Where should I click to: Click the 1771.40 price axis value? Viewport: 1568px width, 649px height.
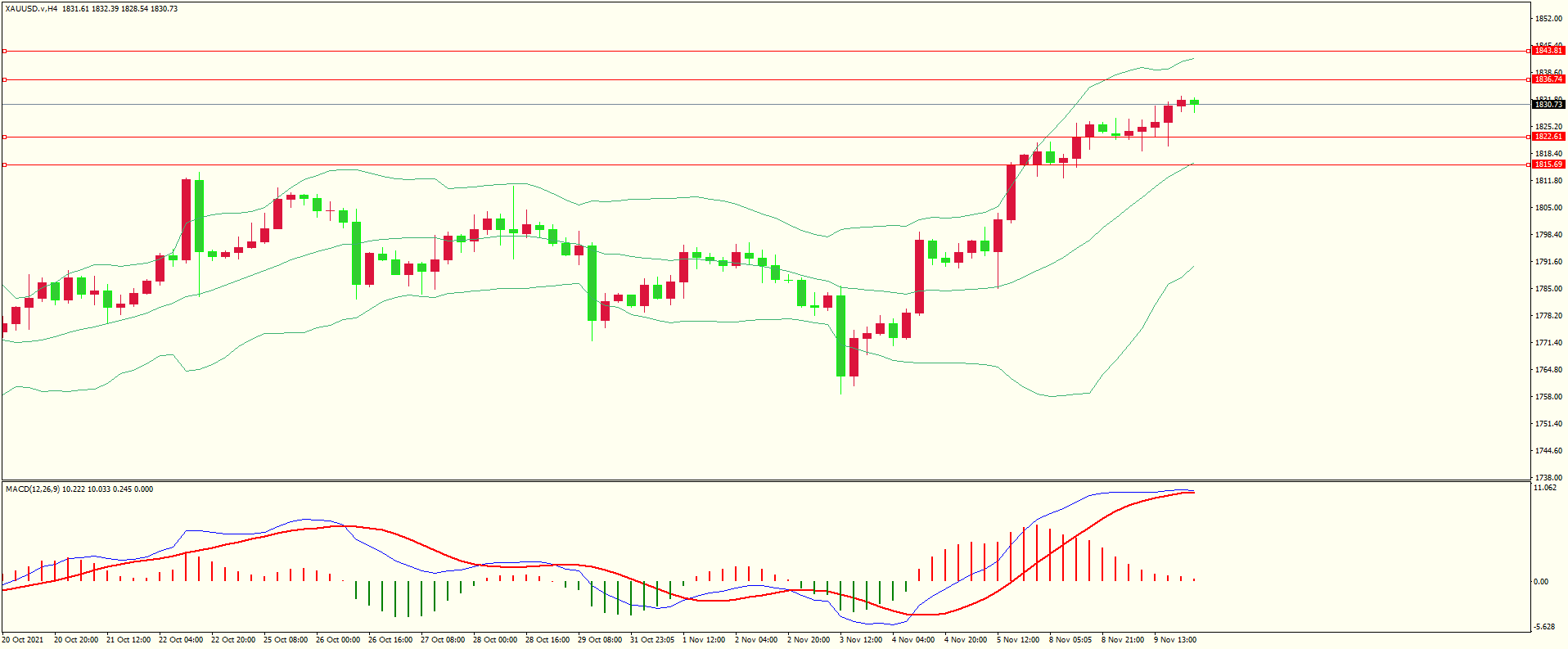[1548, 343]
